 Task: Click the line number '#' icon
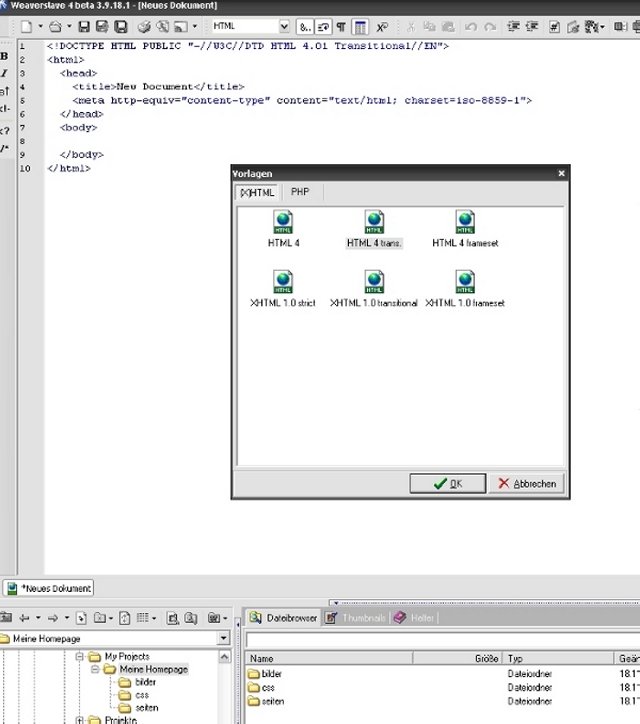(x=554, y=27)
